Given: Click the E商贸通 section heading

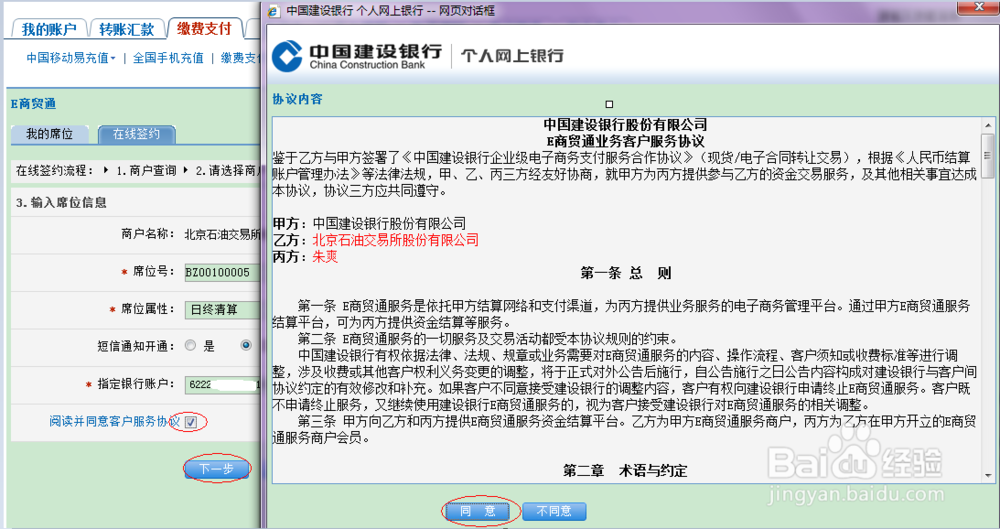Looking at the screenshot, I should pyautogui.click(x=34, y=104).
